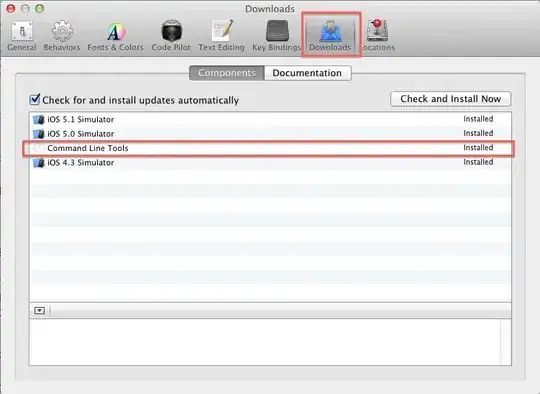
Task: Zoom the Downloads window with green button
Action: 40,9
